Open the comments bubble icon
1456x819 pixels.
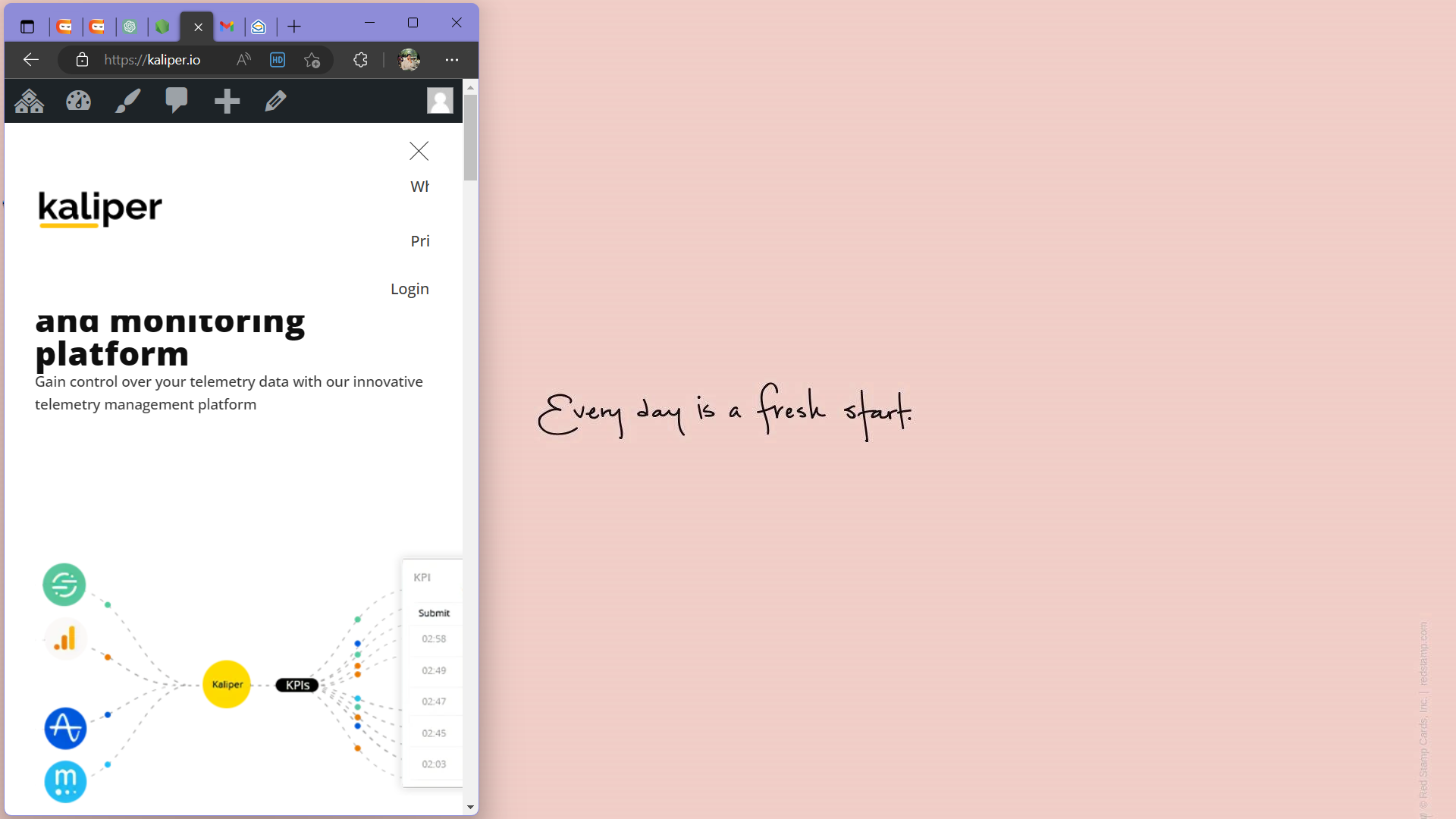177,100
